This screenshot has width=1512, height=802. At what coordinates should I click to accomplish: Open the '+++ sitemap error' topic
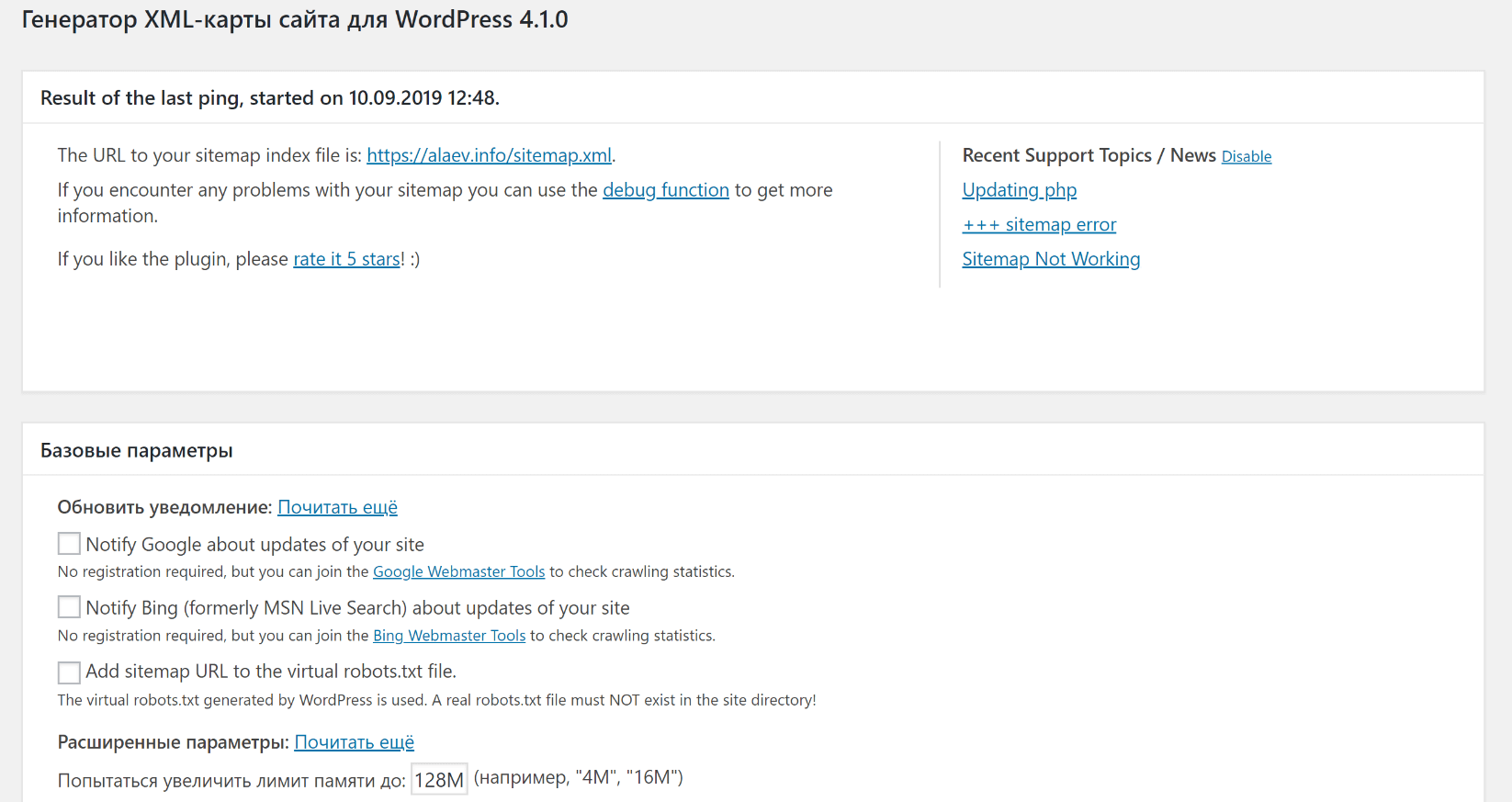(x=1039, y=225)
